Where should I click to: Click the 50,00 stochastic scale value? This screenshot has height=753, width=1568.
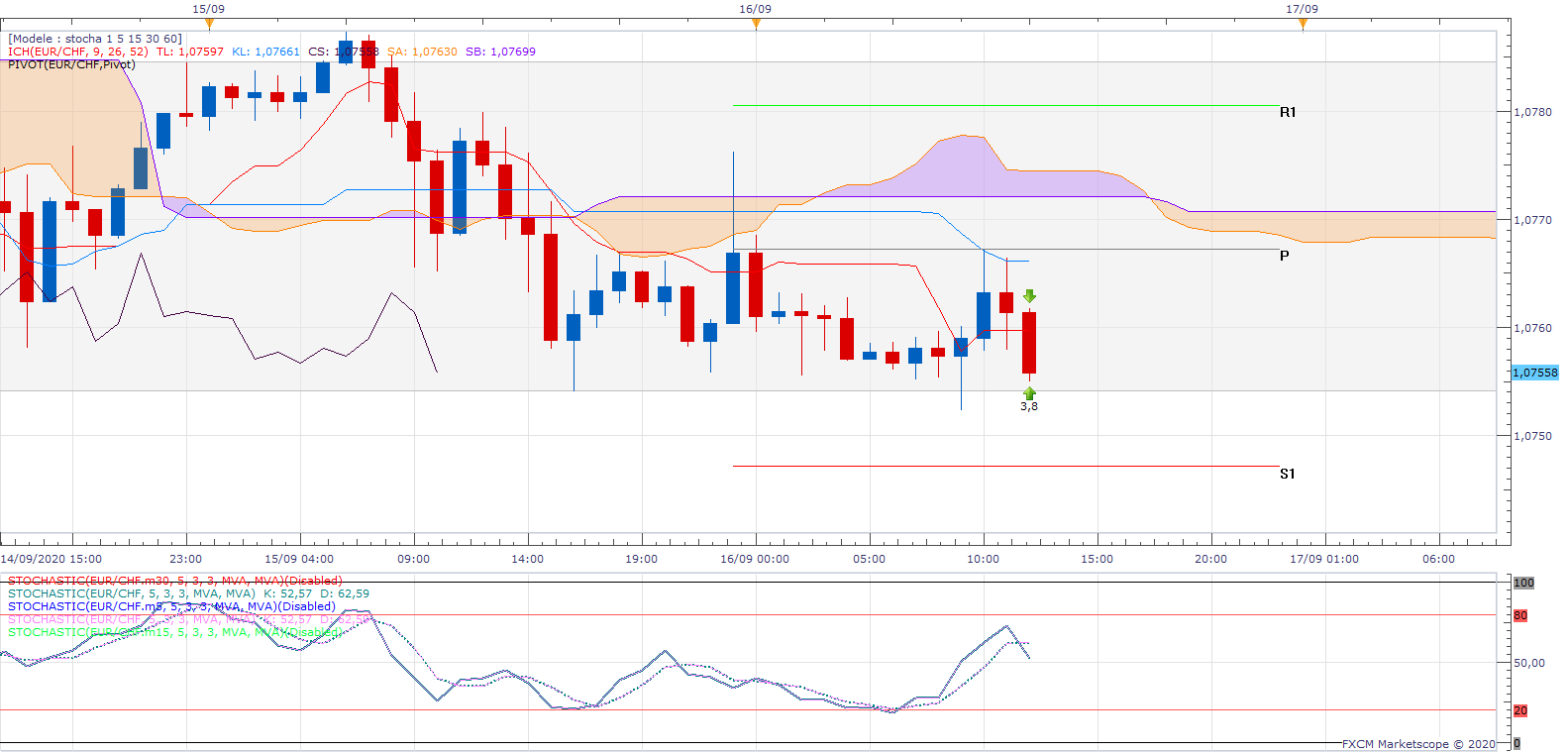click(1529, 663)
